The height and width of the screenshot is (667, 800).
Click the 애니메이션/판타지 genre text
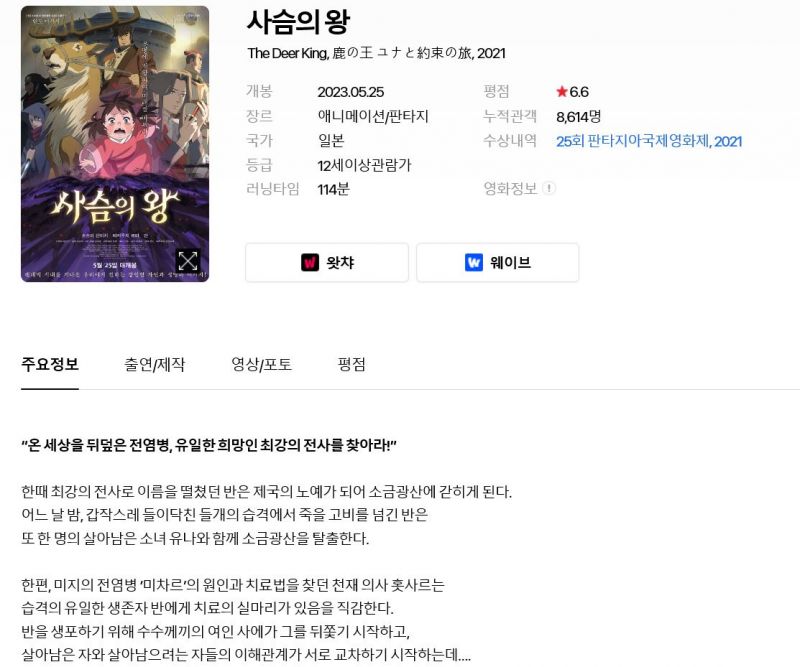[x=373, y=116]
